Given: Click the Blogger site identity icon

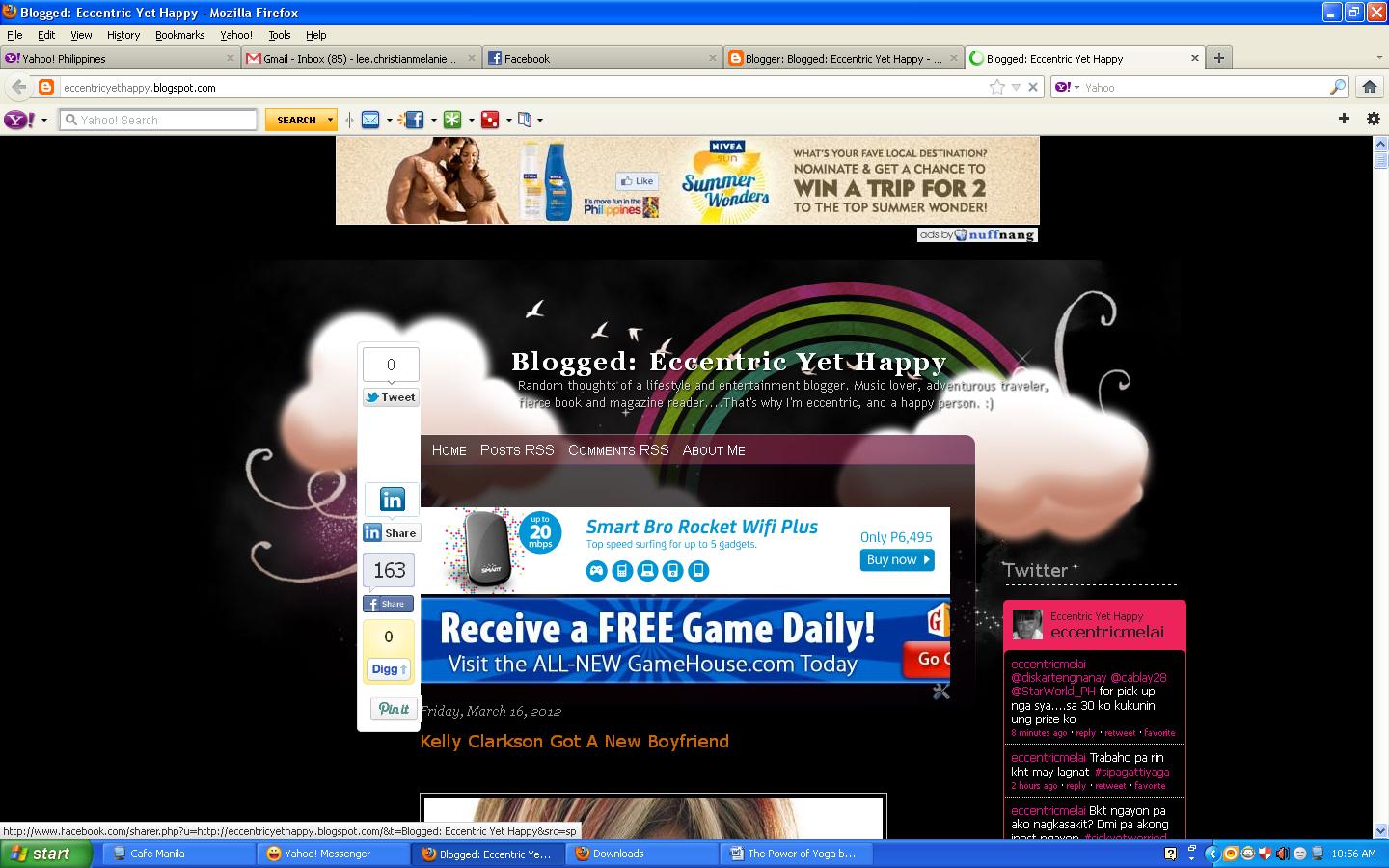Looking at the screenshot, I should pos(45,87).
